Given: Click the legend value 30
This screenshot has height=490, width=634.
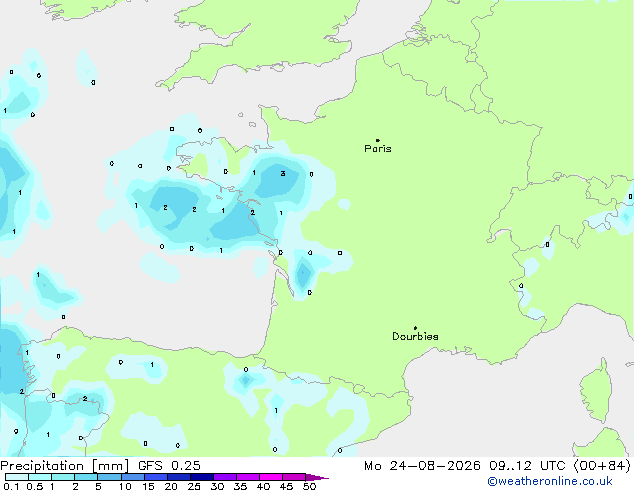Looking at the screenshot, I should tap(217, 486).
